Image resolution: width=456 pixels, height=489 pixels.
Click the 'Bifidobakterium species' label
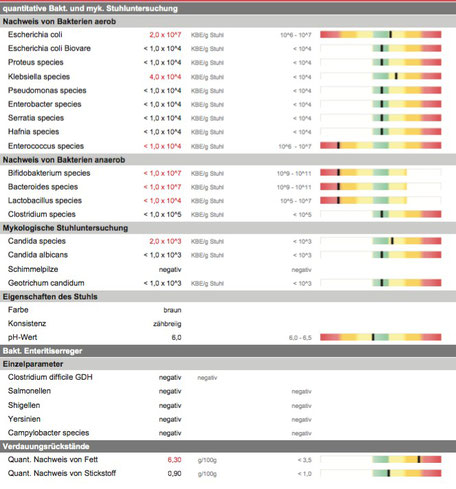point(49,173)
